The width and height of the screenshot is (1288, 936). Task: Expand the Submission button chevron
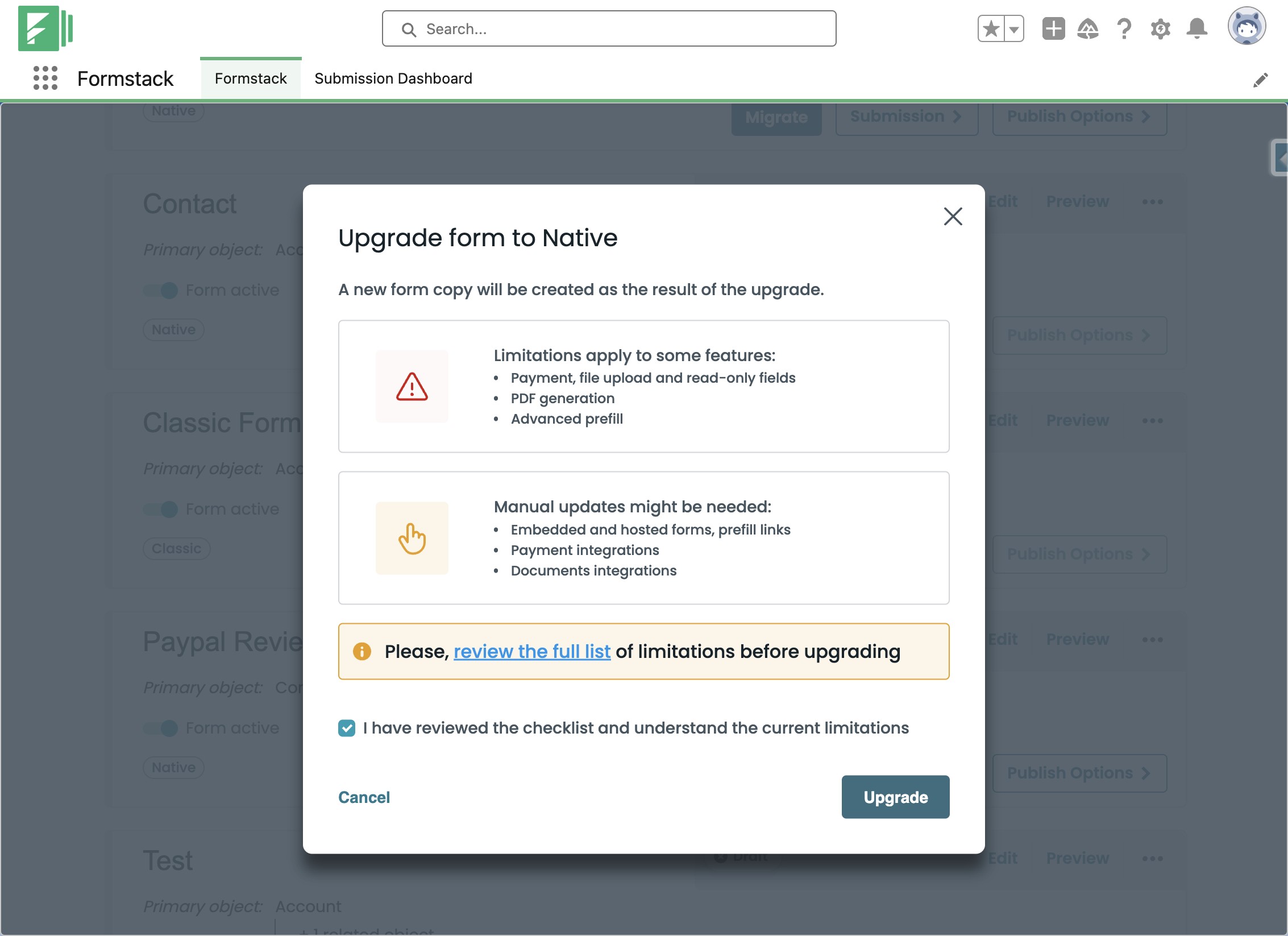(957, 117)
